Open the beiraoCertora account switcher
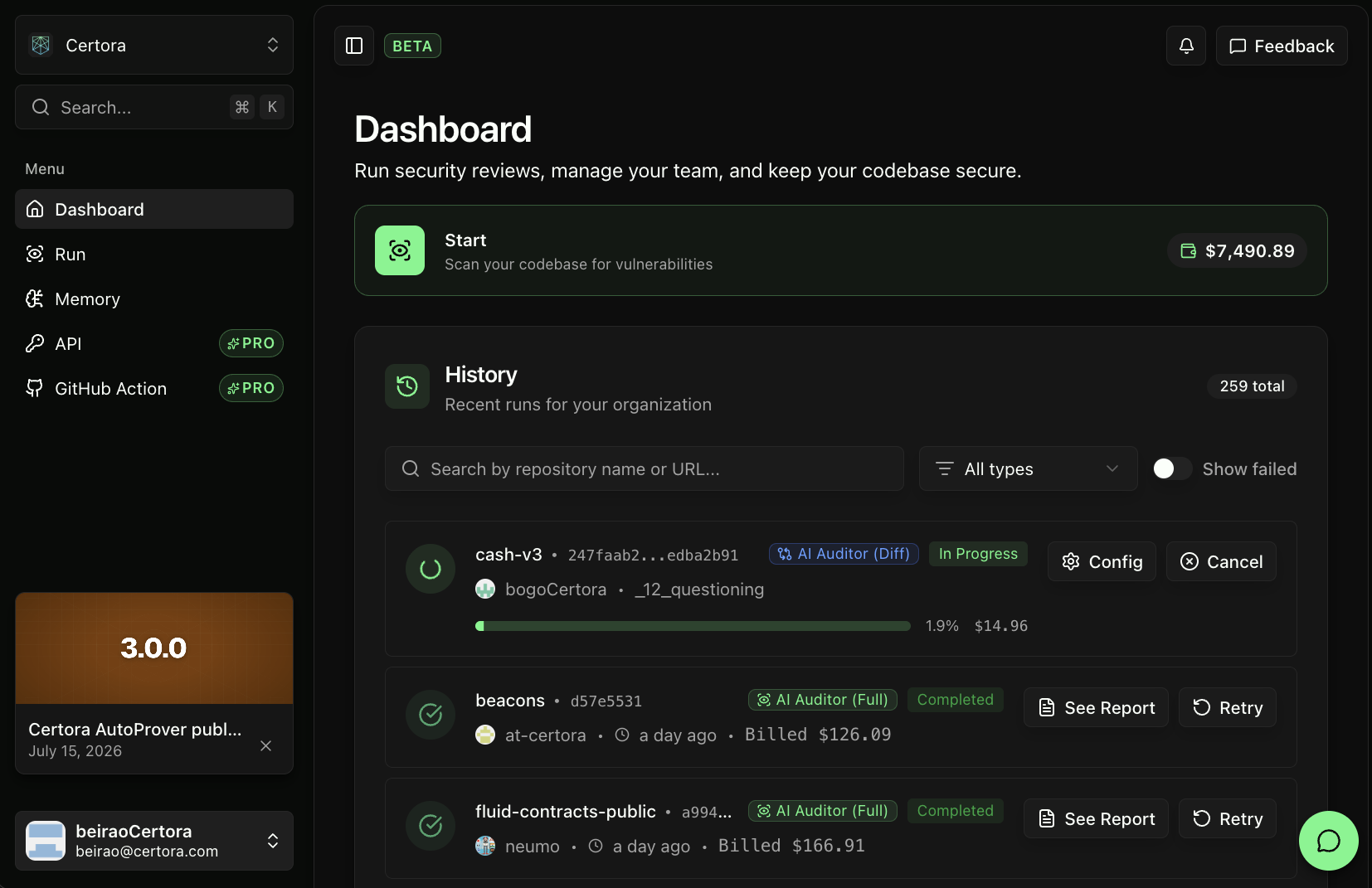Screen dimensions: 1372x888 pyautogui.click(x=154, y=841)
